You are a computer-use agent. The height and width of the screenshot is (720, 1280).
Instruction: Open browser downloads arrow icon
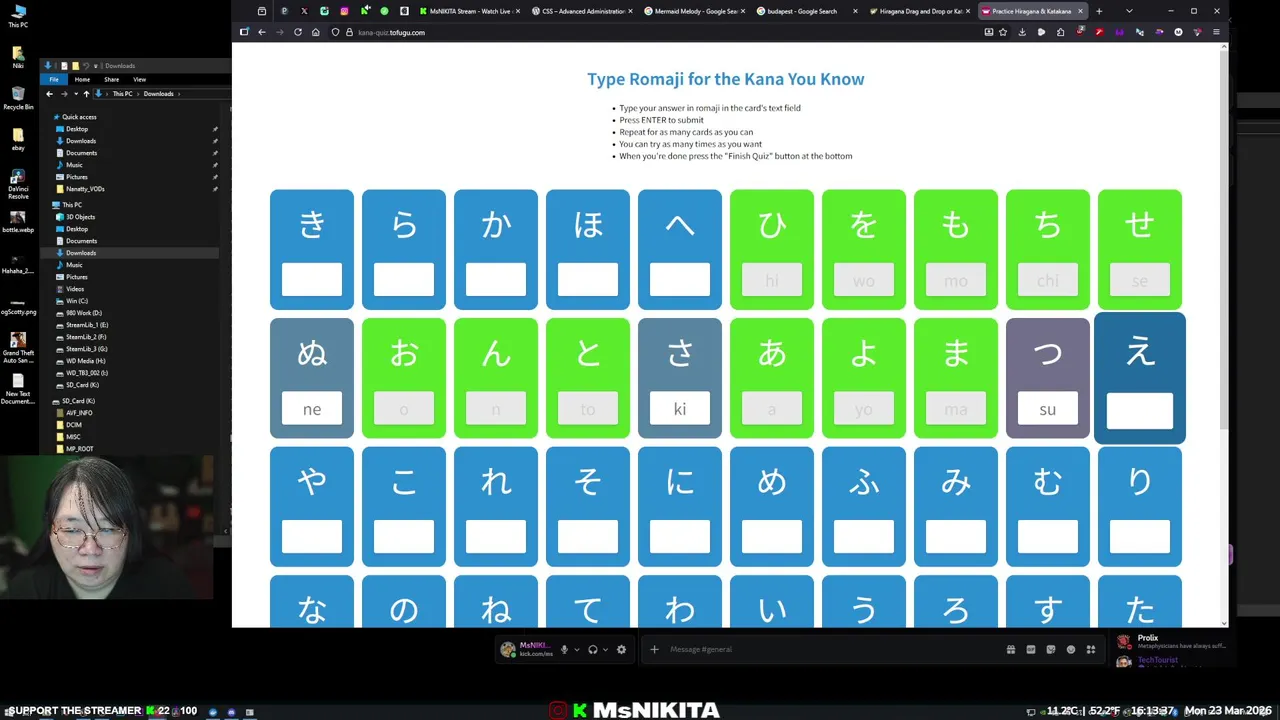[x=1022, y=32]
